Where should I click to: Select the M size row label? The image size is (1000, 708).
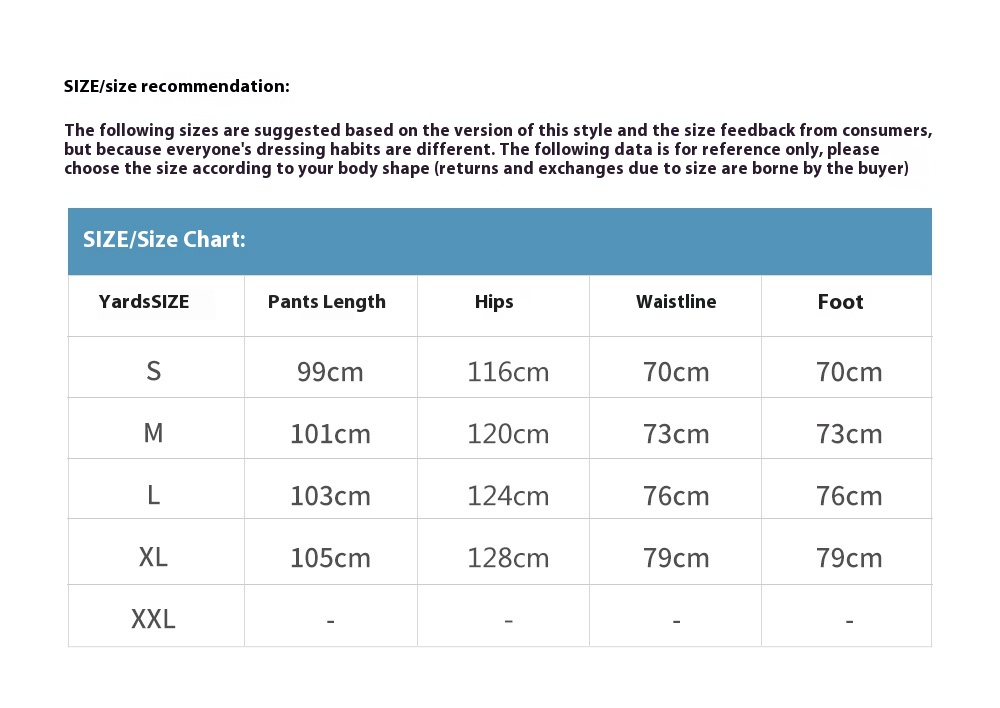tap(153, 433)
